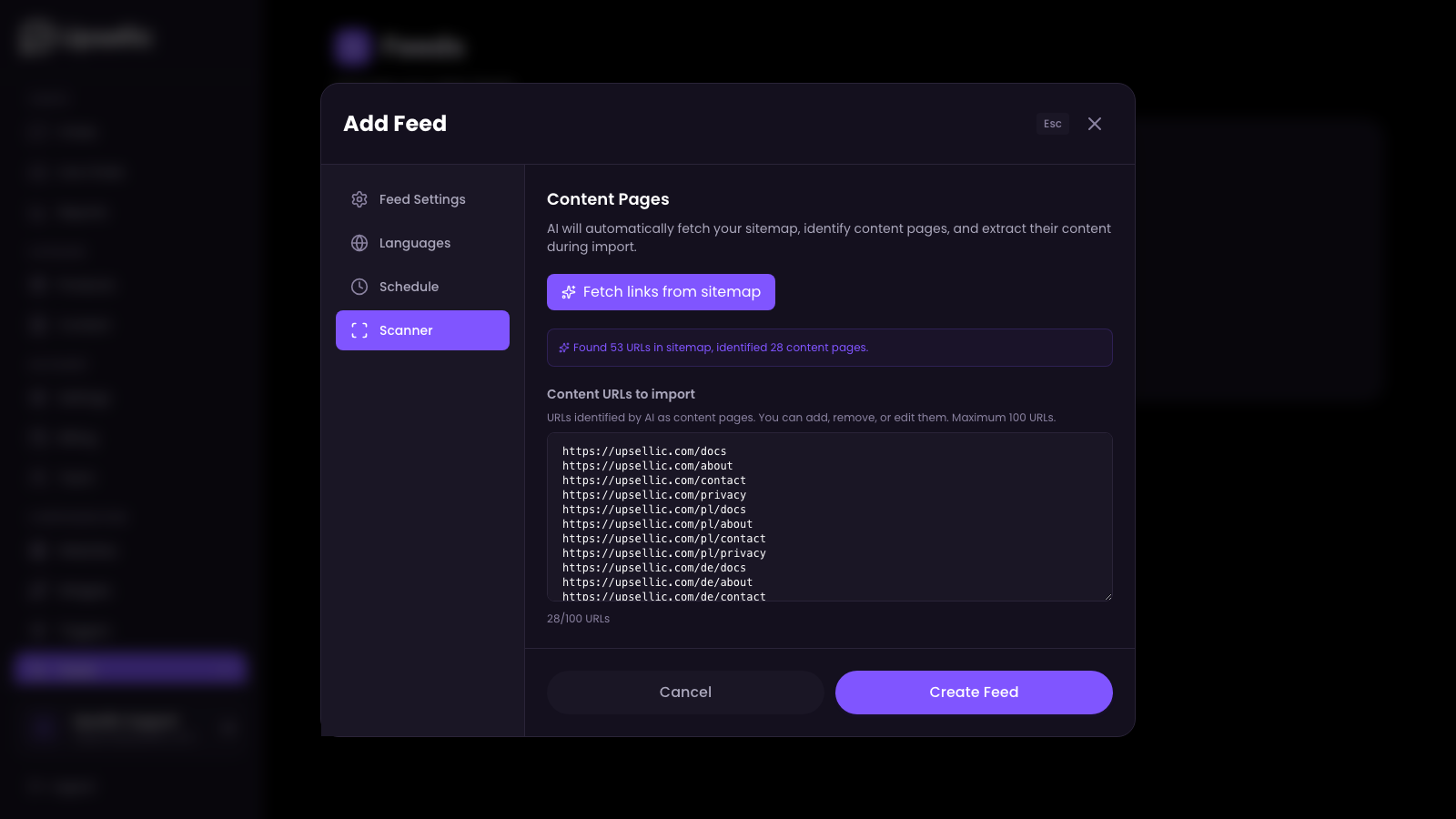Click the Esc badge in the header
This screenshot has height=819, width=1456.
(1052, 124)
